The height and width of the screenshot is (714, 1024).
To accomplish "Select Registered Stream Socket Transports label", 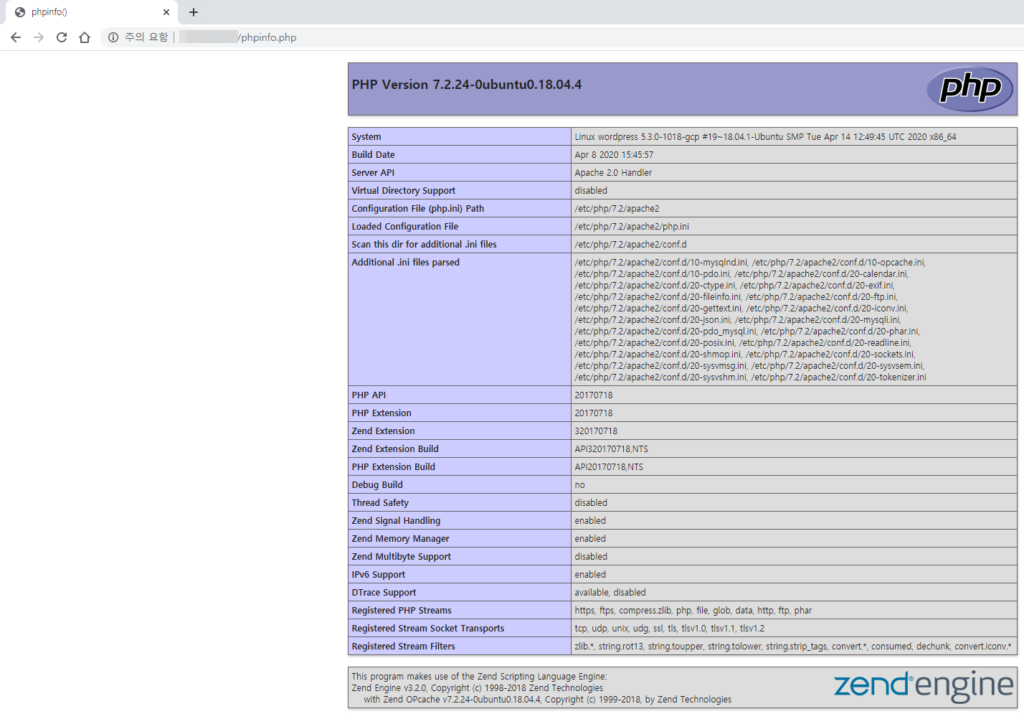I will [428, 628].
